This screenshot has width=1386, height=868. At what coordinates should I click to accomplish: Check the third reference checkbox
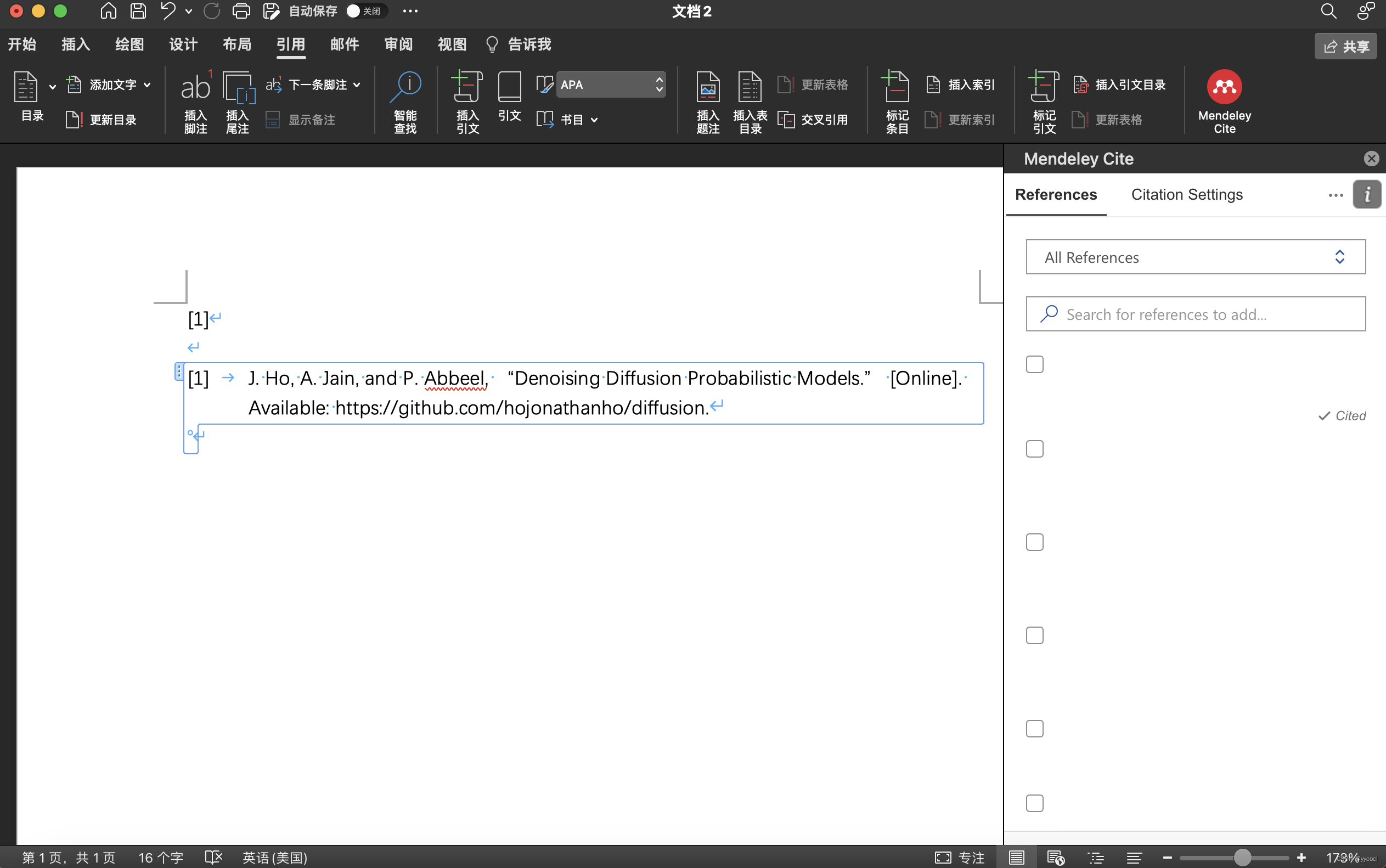1034,542
